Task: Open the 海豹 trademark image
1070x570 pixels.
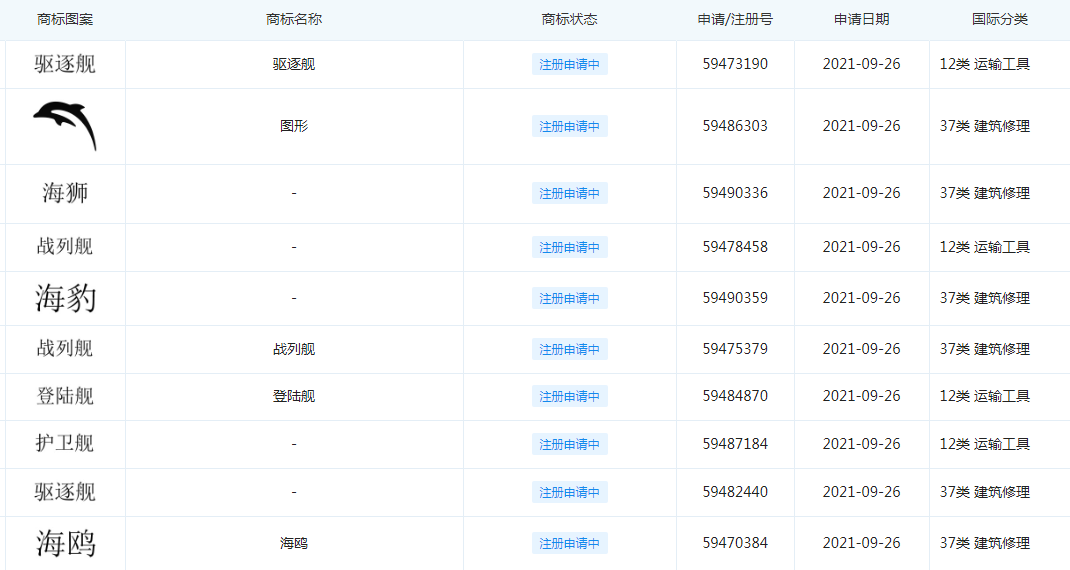Action: coord(66,298)
